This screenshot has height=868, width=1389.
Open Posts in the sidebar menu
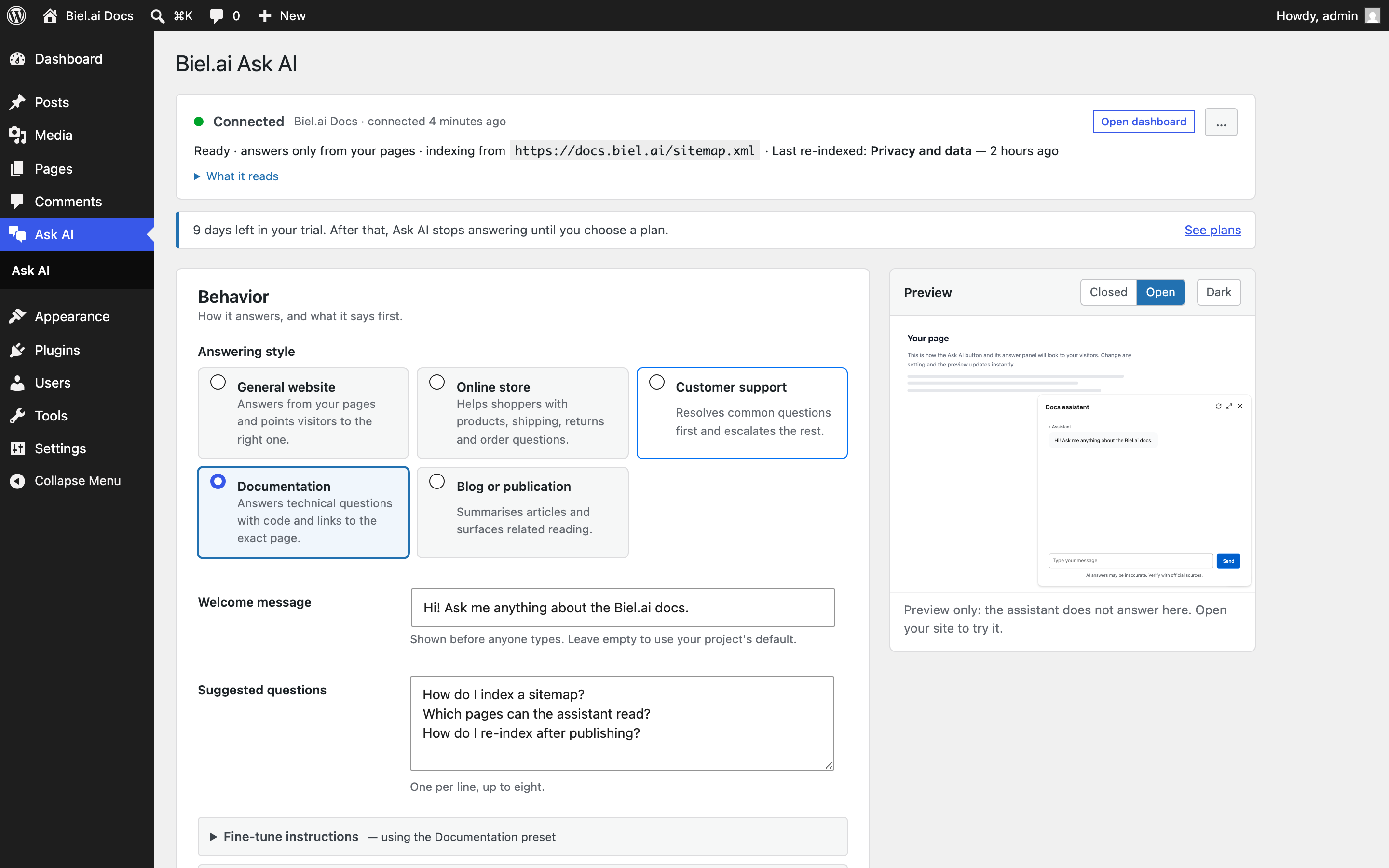pyautogui.click(x=77, y=102)
